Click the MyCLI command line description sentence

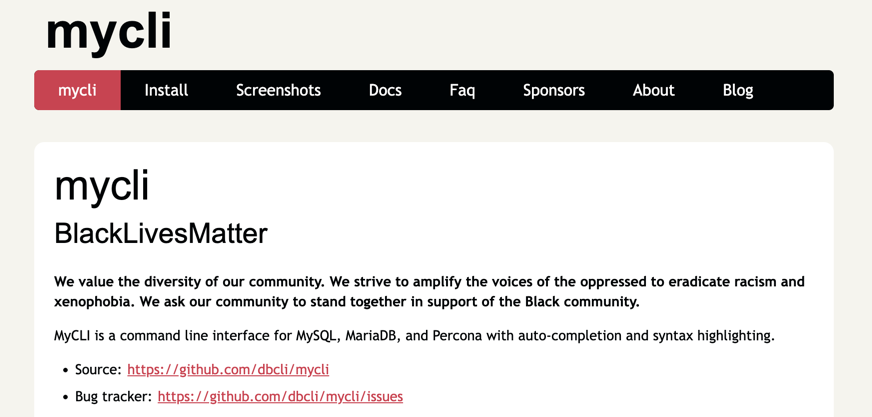[x=414, y=336]
